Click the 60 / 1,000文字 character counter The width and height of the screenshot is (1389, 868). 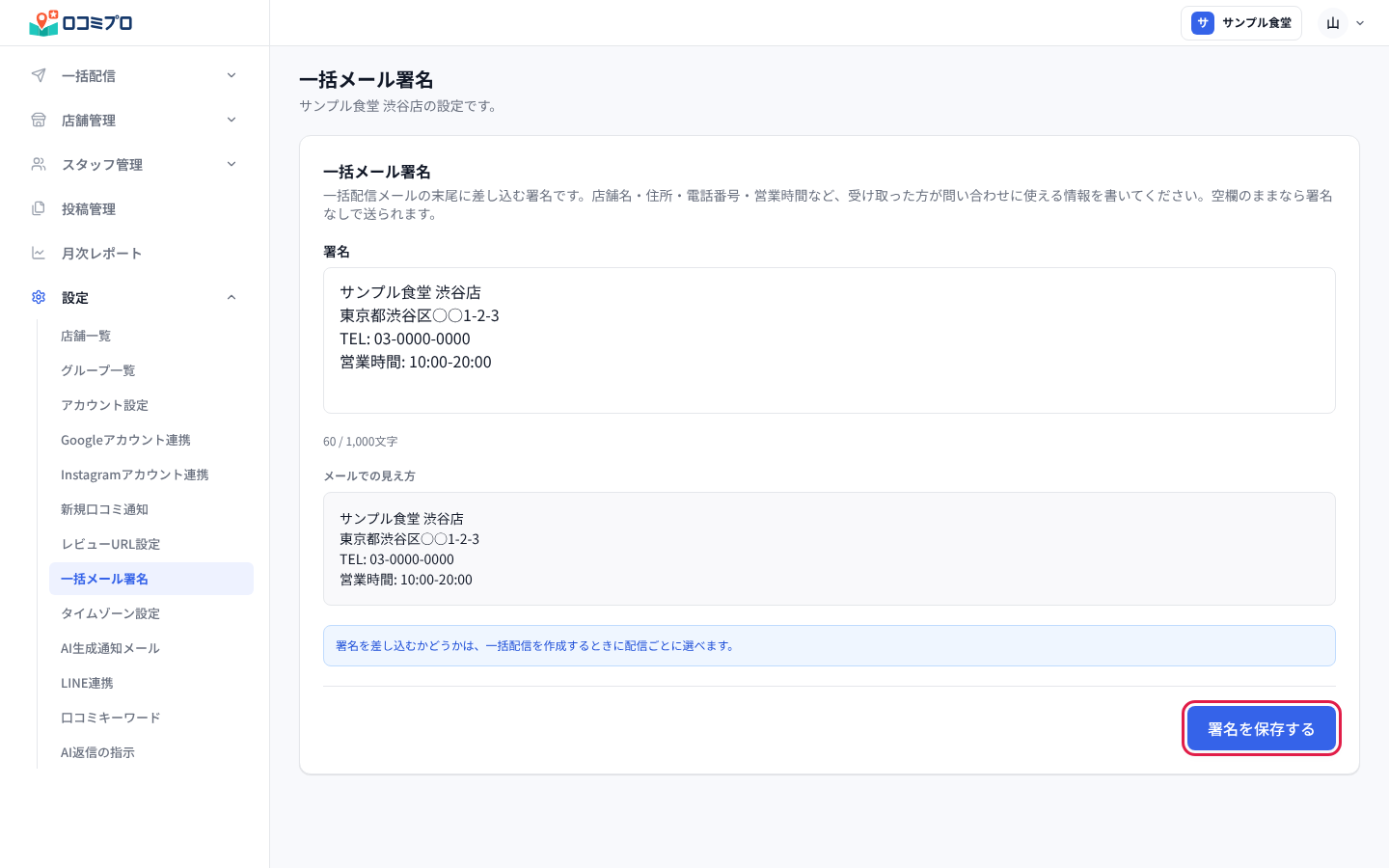click(x=361, y=442)
